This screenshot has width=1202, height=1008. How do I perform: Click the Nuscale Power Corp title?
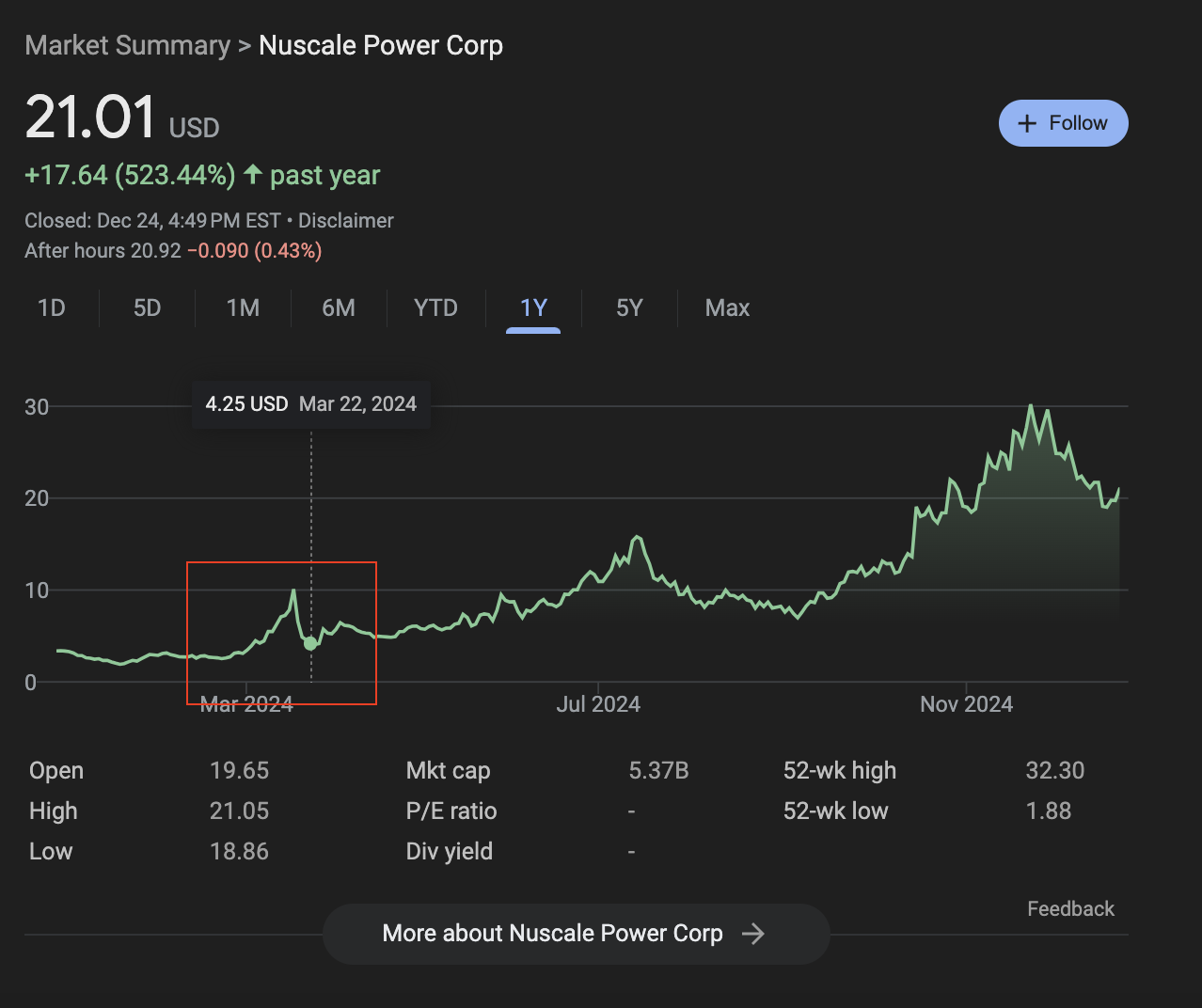pyautogui.click(x=381, y=45)
